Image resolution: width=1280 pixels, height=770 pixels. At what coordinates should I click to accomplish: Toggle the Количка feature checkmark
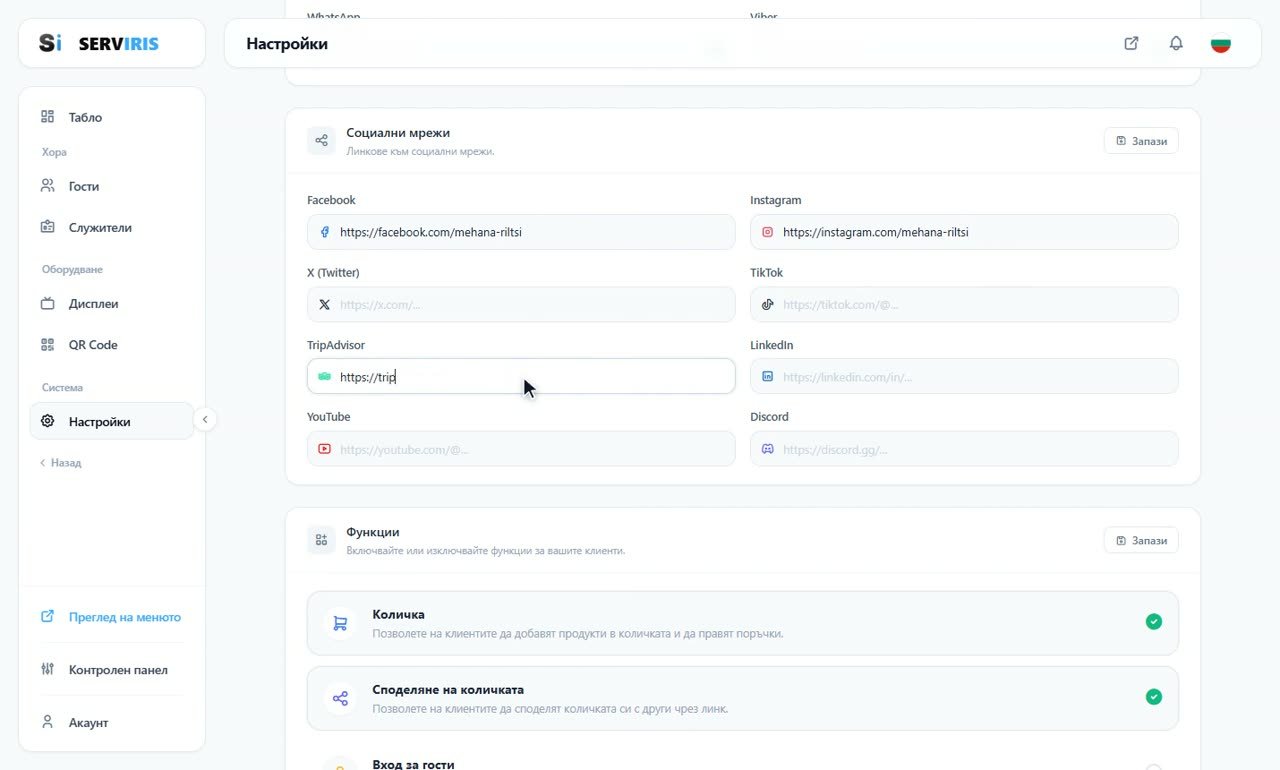pyautogui.click(x=1154, y=622)
